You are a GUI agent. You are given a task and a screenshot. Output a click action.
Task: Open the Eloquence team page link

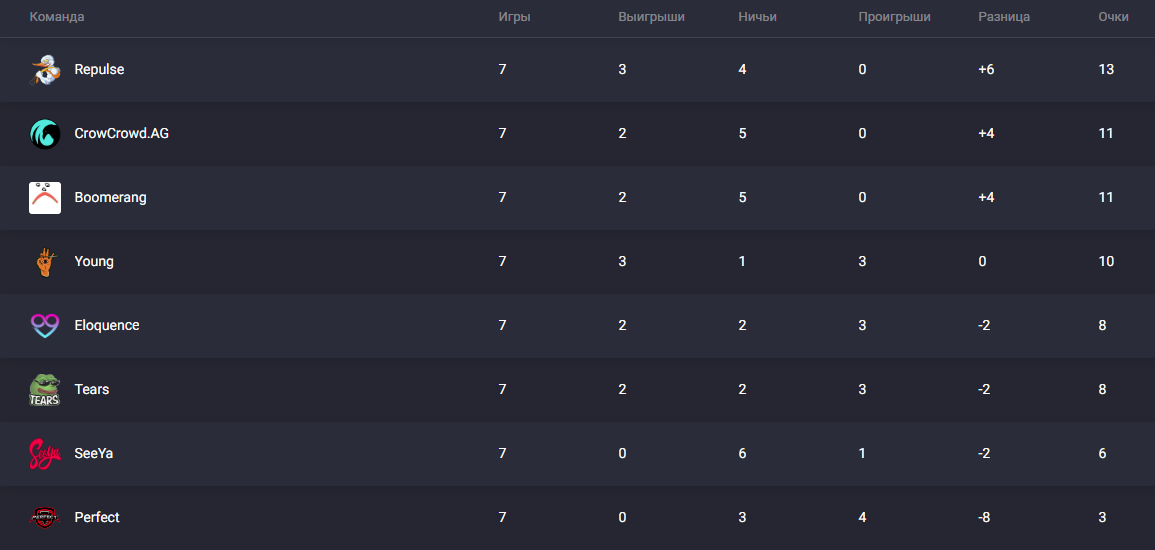click(106, 326)
